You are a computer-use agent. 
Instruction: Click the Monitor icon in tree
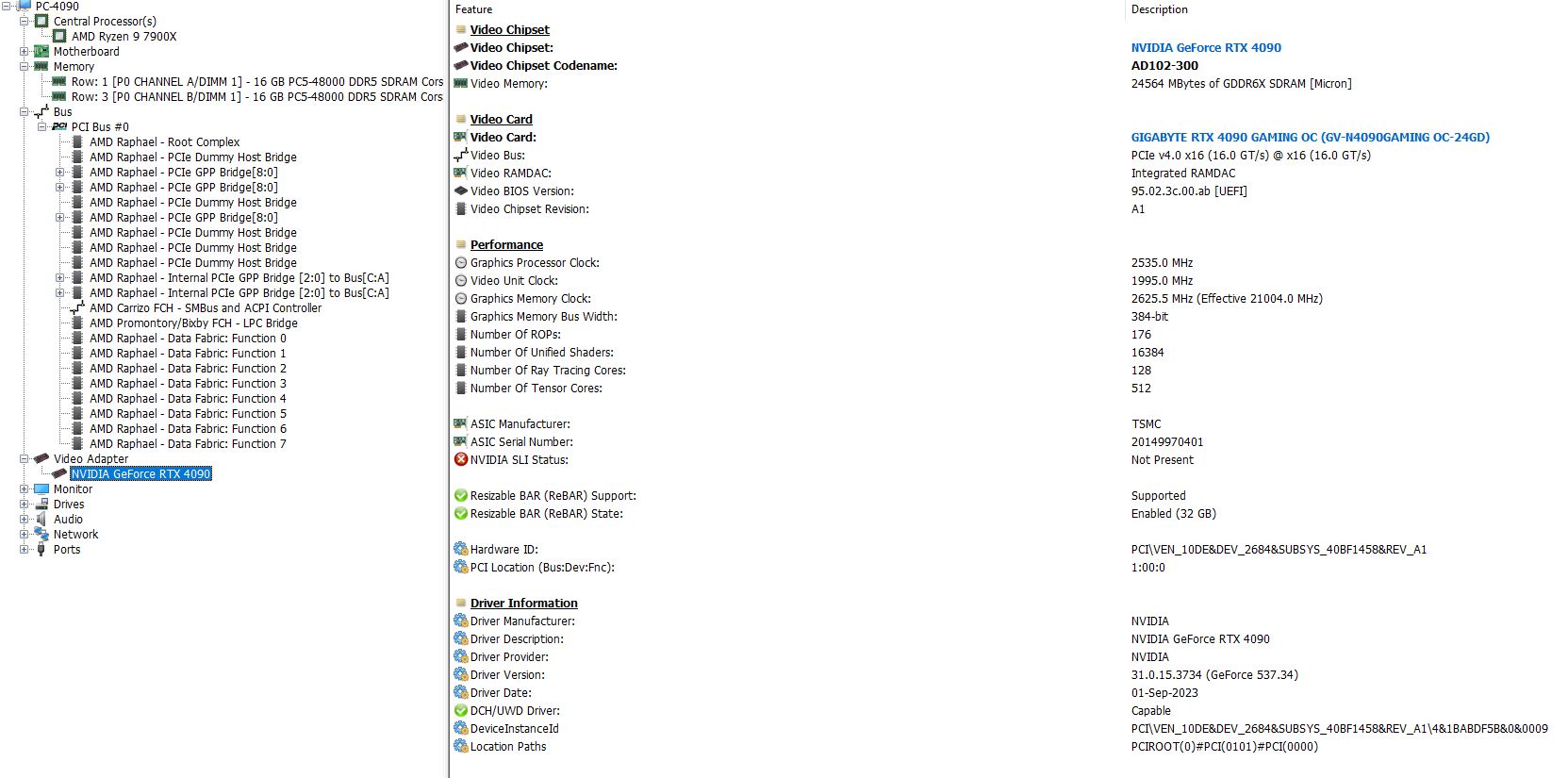(41, 488)
